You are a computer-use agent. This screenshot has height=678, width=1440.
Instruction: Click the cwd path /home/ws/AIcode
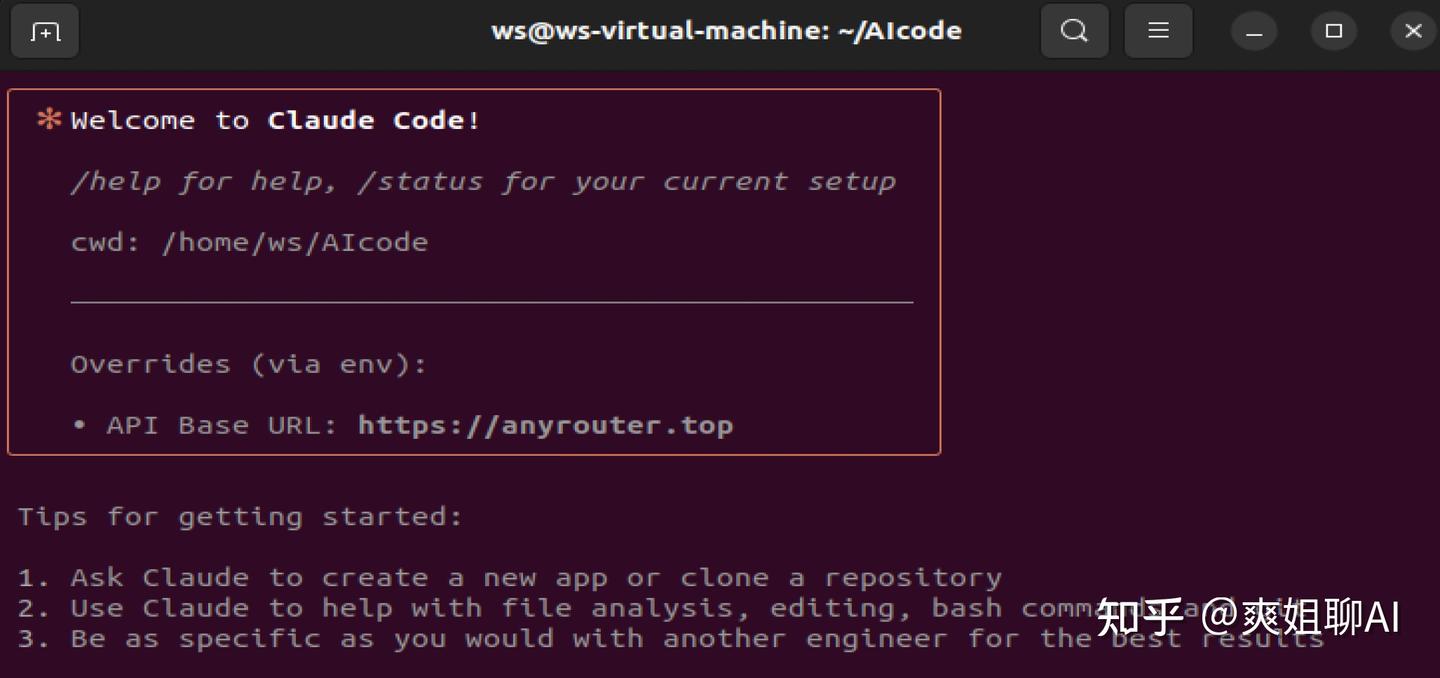pyautogui.click(x=294, y=243)
